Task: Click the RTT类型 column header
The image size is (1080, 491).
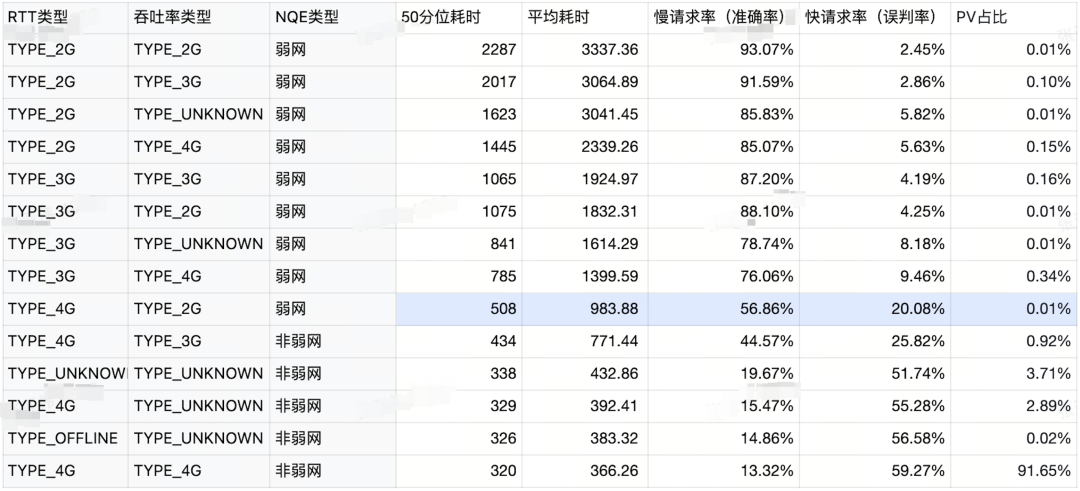Action: click(65, 17)
